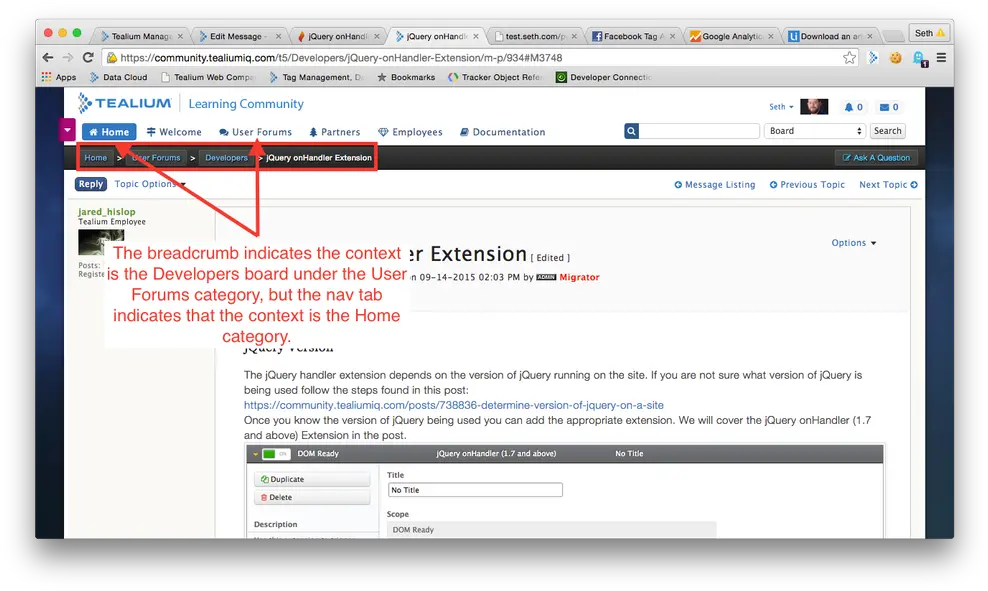Open the Tag Management bookmark
This screenshot has height=591, width=988.
coord(316,77)
